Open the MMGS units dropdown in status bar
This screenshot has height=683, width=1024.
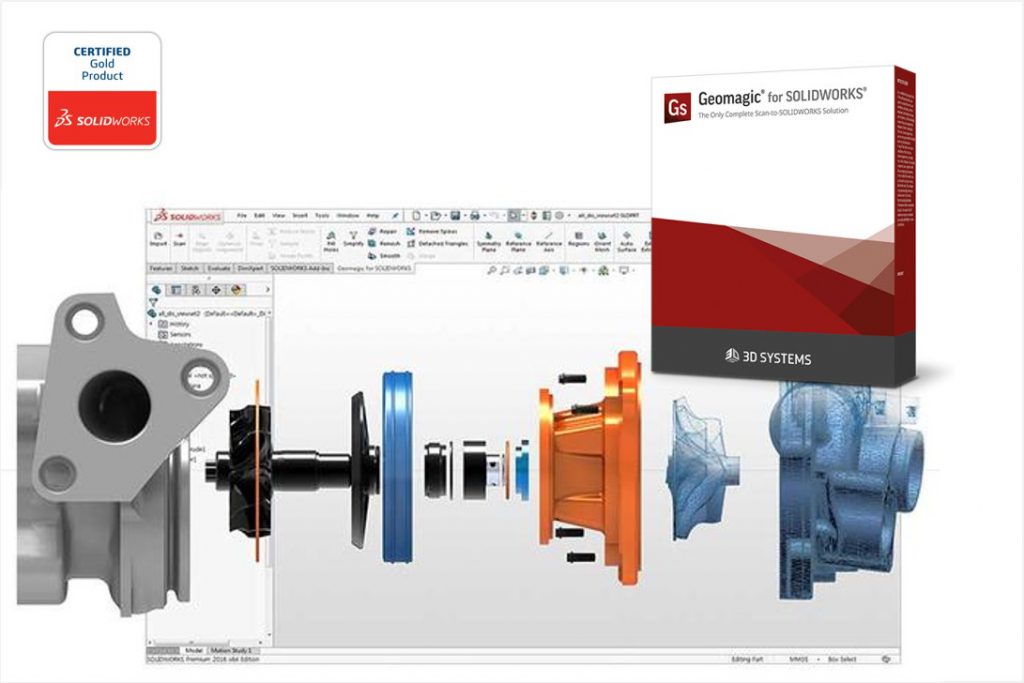[803, 659]
